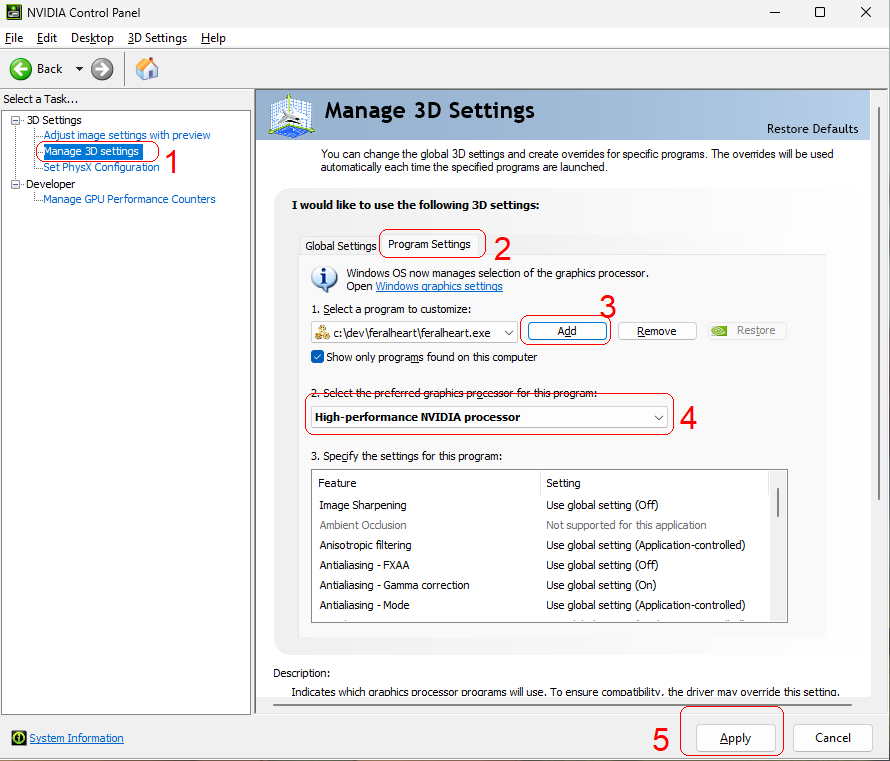Switch to the Program Settings tab
This screenshot has height=761, width=890.
pyautogui.click(x=429, y=244)
